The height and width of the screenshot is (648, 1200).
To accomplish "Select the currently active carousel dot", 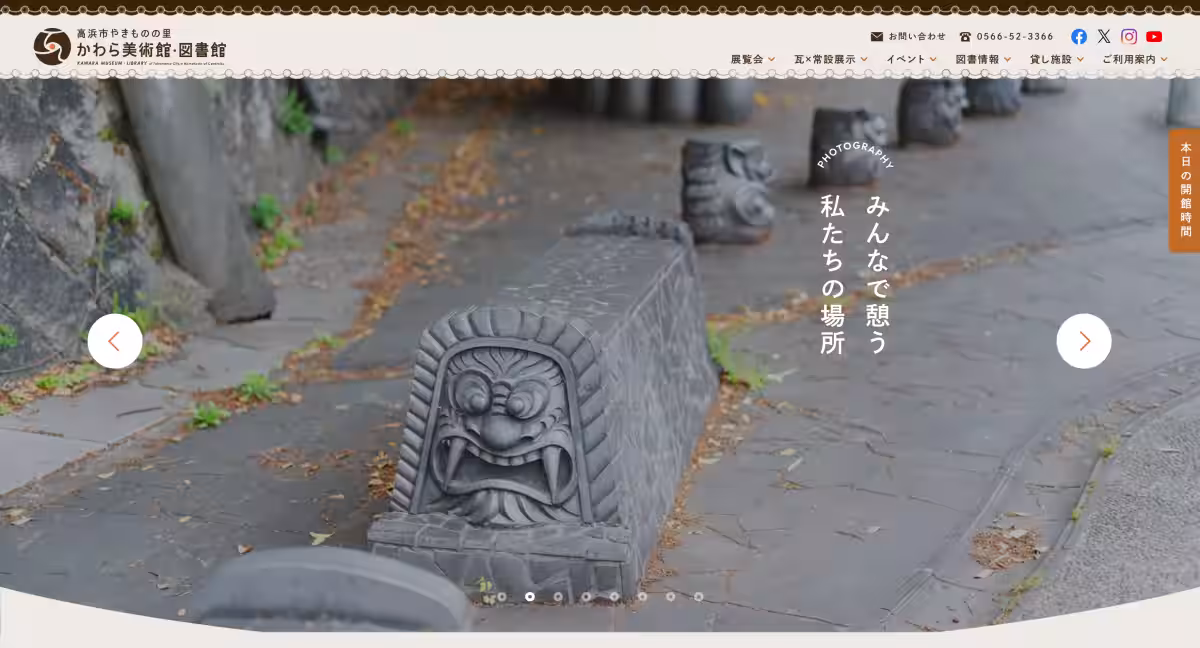I will tap(531, 596).
